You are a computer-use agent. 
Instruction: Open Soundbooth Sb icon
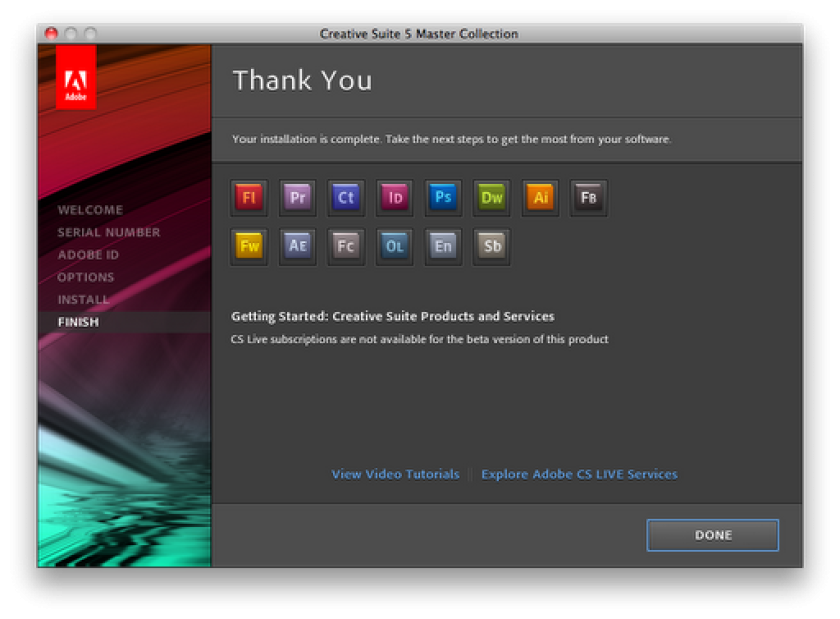(491, 247)
